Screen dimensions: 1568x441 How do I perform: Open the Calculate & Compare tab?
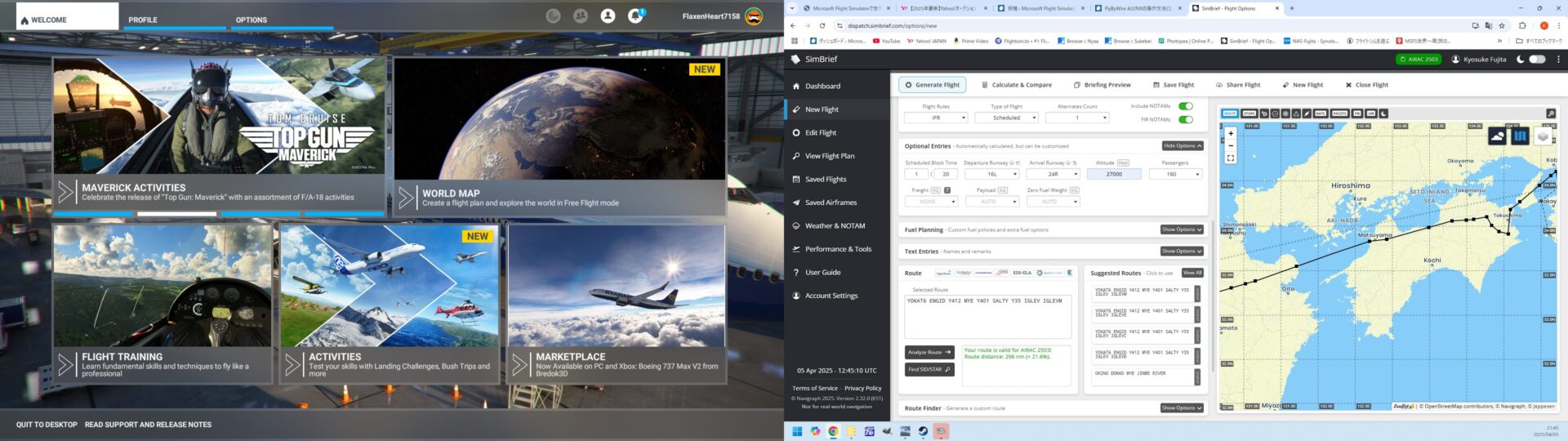pos(1017,85)
